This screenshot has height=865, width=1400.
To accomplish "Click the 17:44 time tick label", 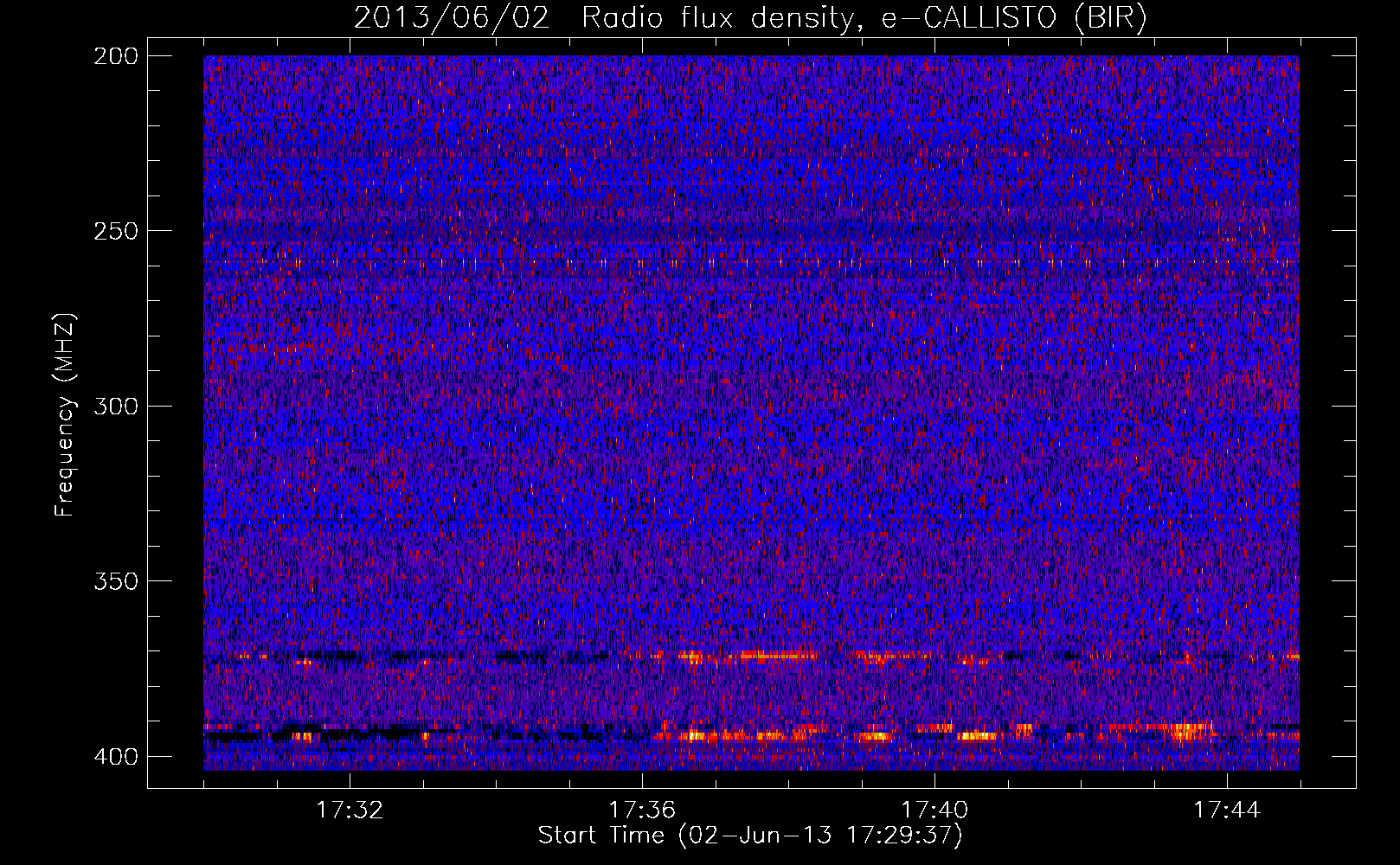I will pyautogui.click(x=1227, y=811).
